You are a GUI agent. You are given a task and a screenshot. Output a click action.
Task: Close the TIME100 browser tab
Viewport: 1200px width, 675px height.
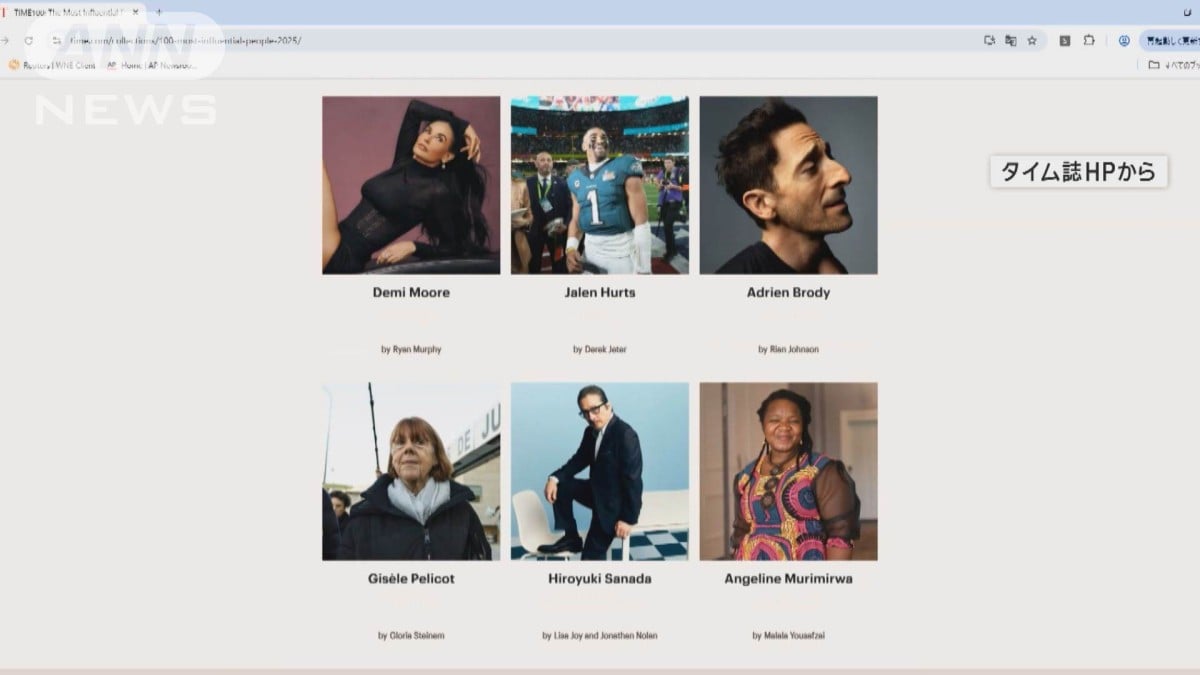[x=135, y=12]
